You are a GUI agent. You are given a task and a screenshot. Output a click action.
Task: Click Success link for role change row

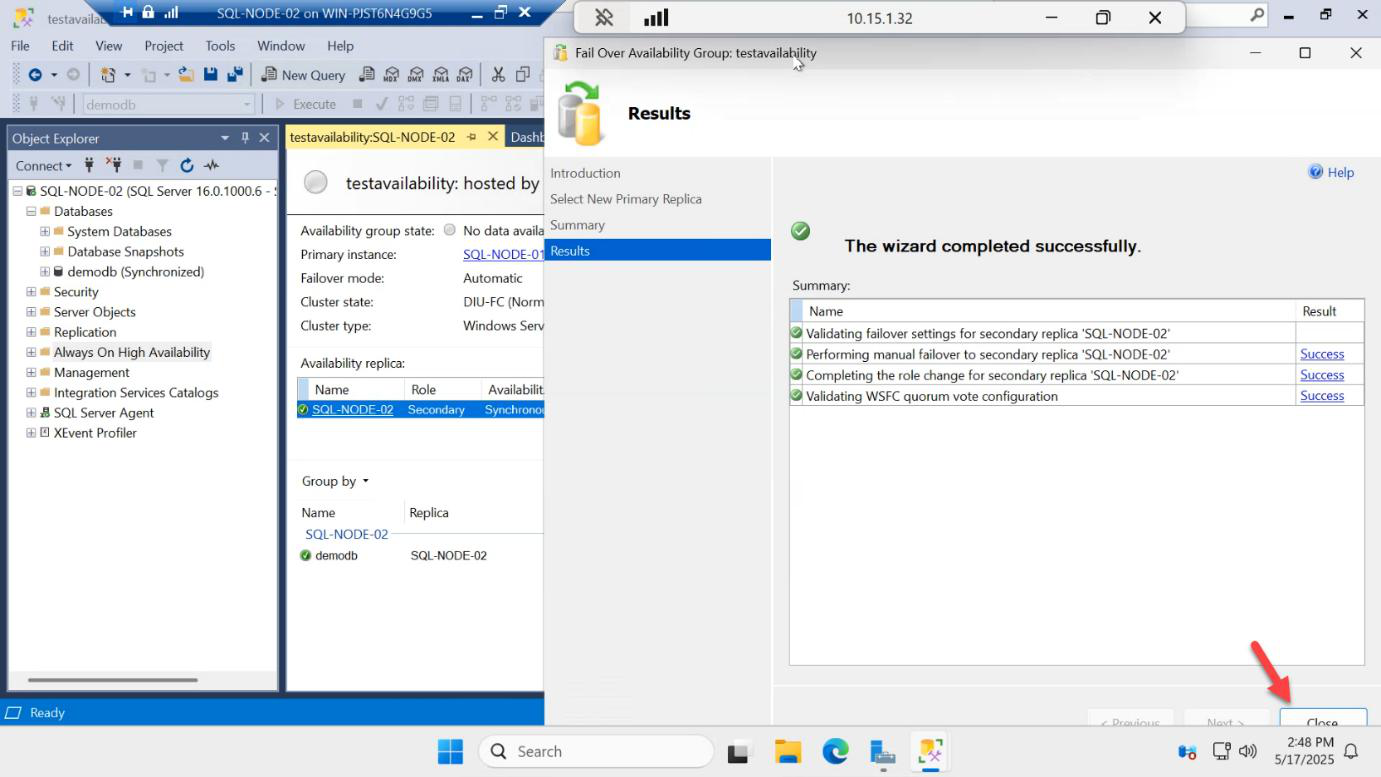pyautogui.click(x=1322, y=375)
